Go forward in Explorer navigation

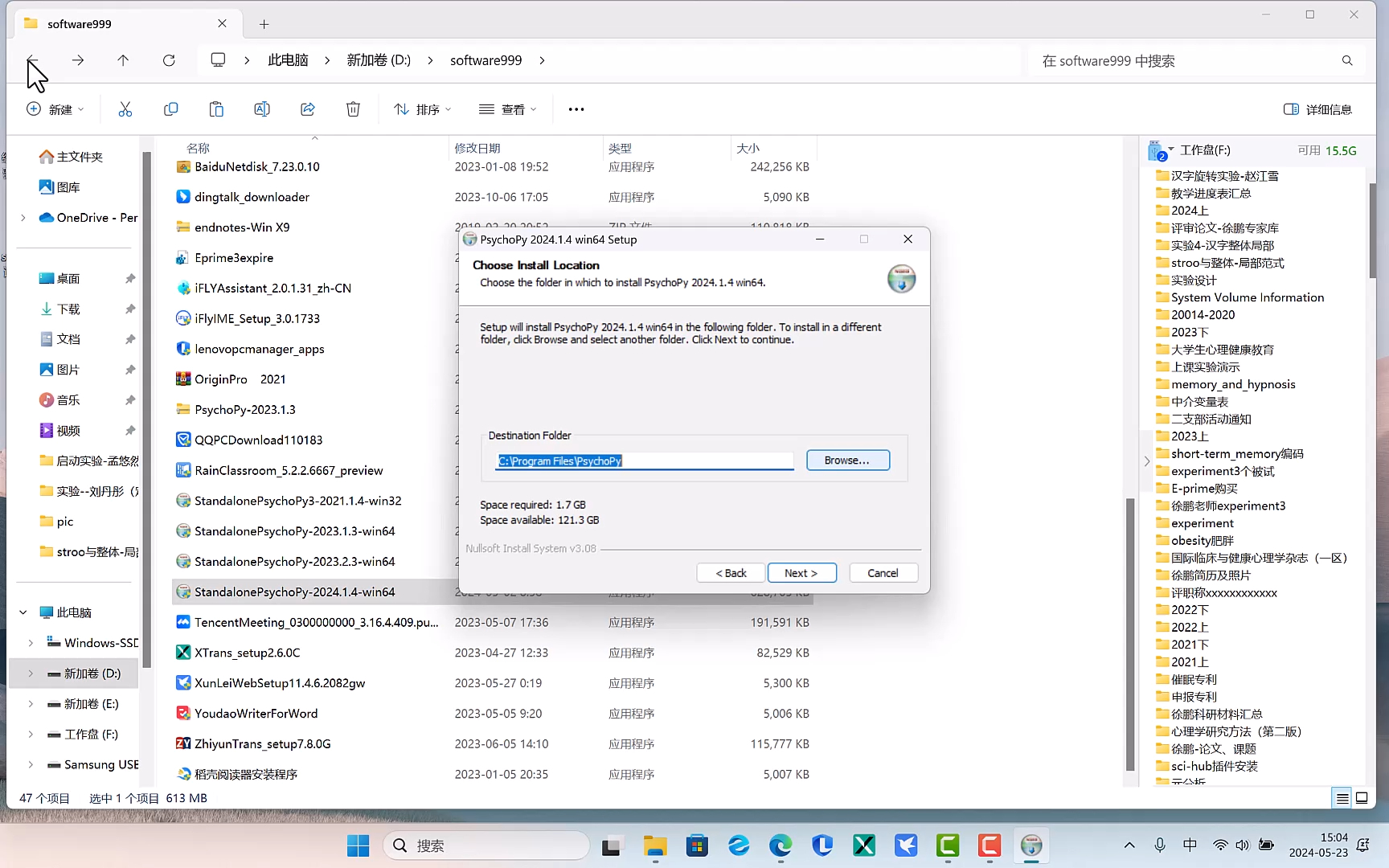click(x=78, y=60)
